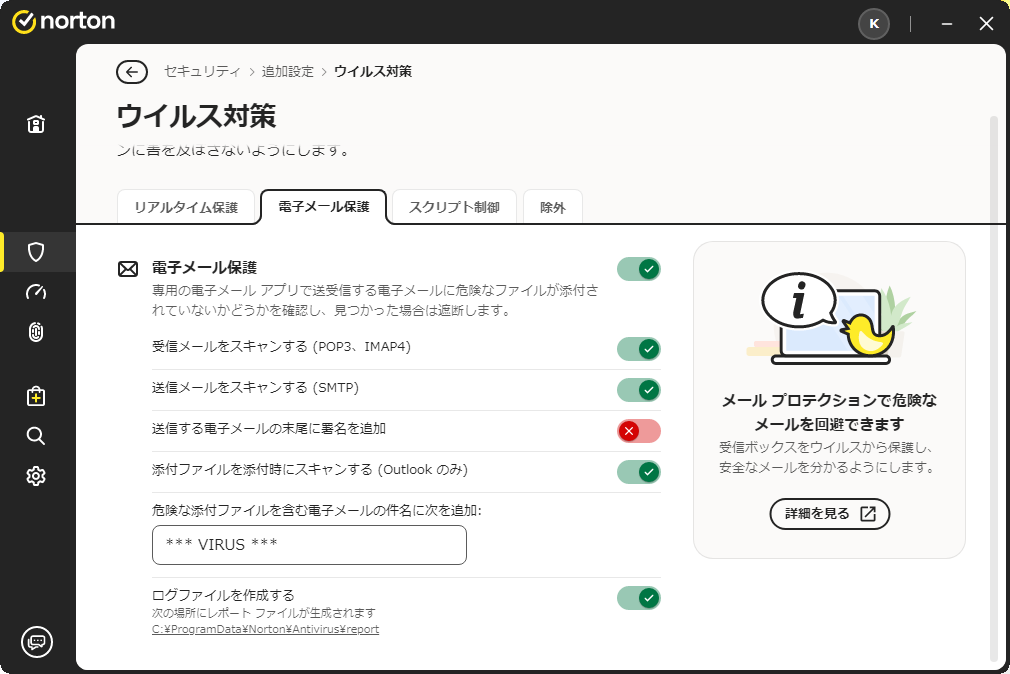Toggle 添付ファイルを添付時にスキャンする (Outlook のみ)
The image size is (1010, 674).
click(x=638, y=472)
